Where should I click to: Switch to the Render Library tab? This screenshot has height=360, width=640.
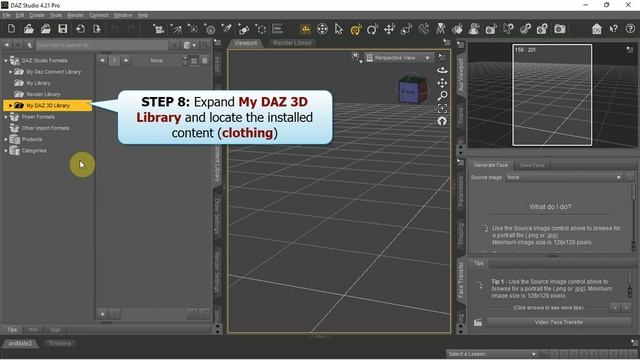pyautogui.click(x=292, y=43)
